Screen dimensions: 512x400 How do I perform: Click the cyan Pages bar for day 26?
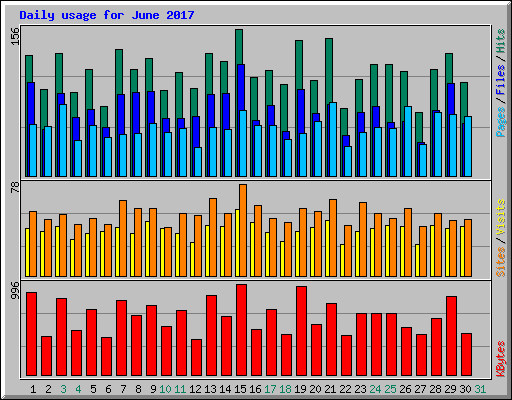[408, 141]
